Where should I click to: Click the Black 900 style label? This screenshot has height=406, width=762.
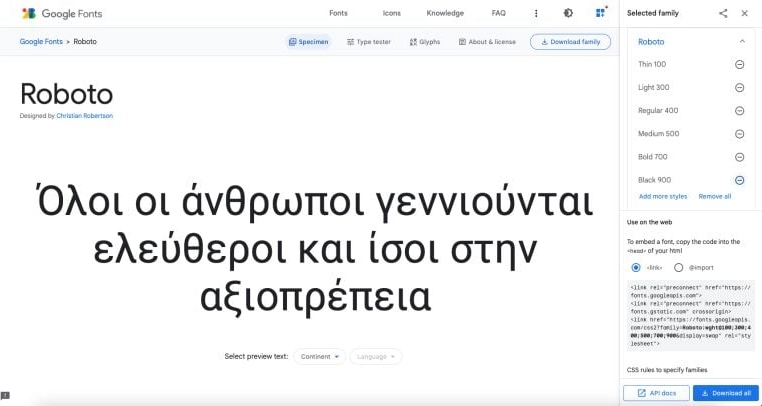pyautogui.click(x=654, y=180)
